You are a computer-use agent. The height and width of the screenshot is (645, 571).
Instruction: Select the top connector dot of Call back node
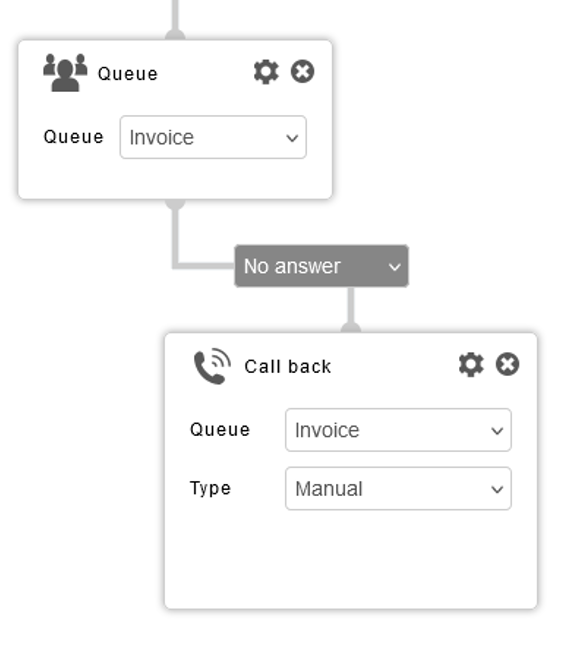pos(351,328)
